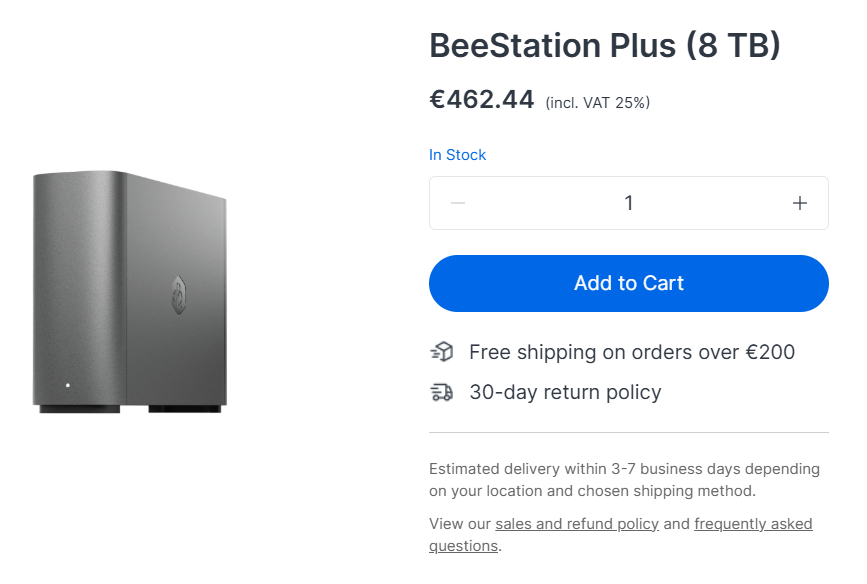Open the frequently asked questions link
This screenshot has height=584, width=867.
(620, 535)
